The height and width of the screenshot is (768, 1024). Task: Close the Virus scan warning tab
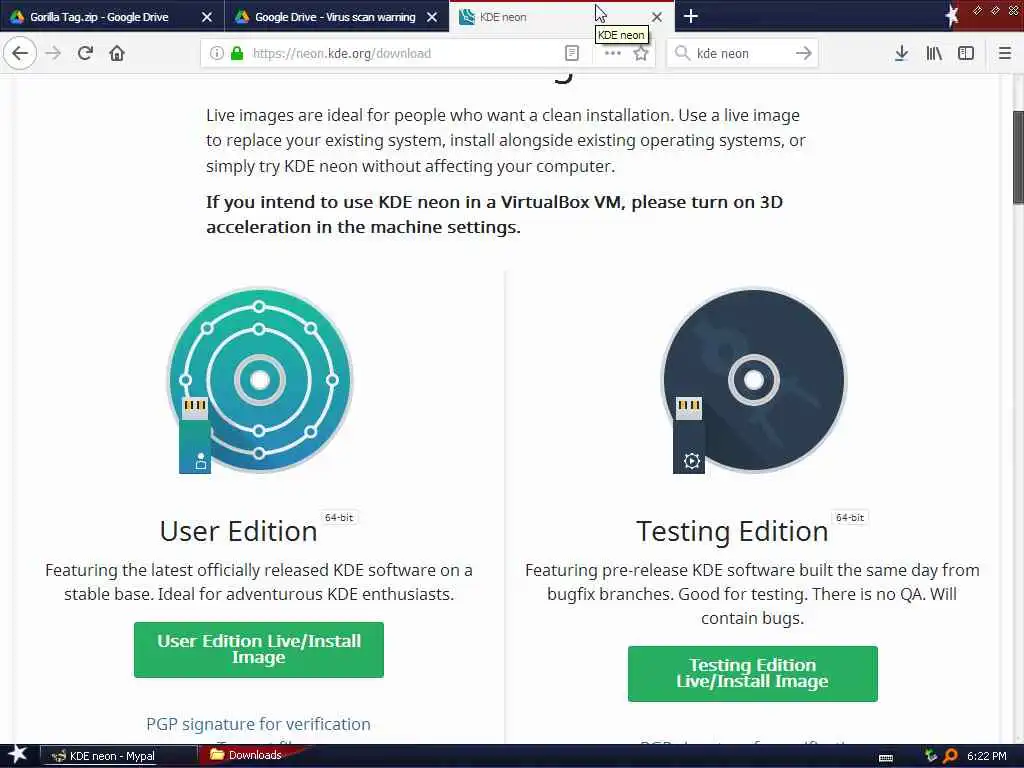click(x=432, y=17)
